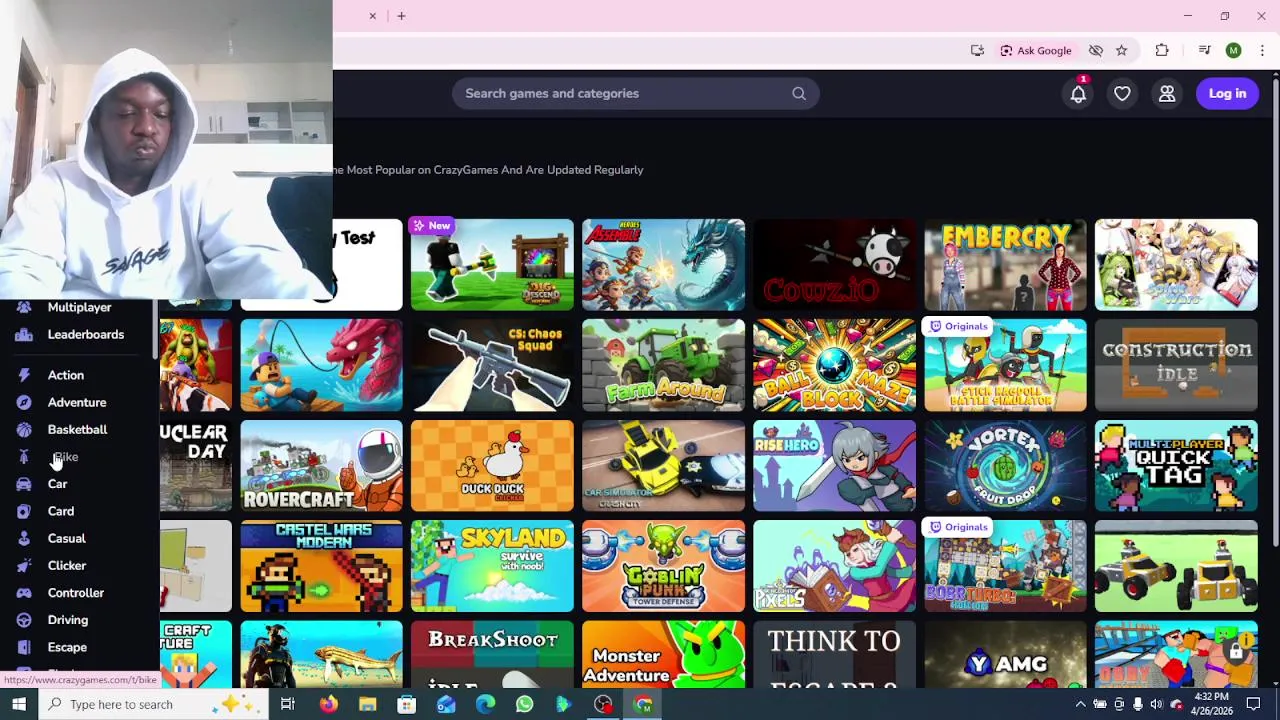The width and height of the screenshot is (1280, 720).
Task: Focus the Search games and categories field
Action: [x=635, y=93]
